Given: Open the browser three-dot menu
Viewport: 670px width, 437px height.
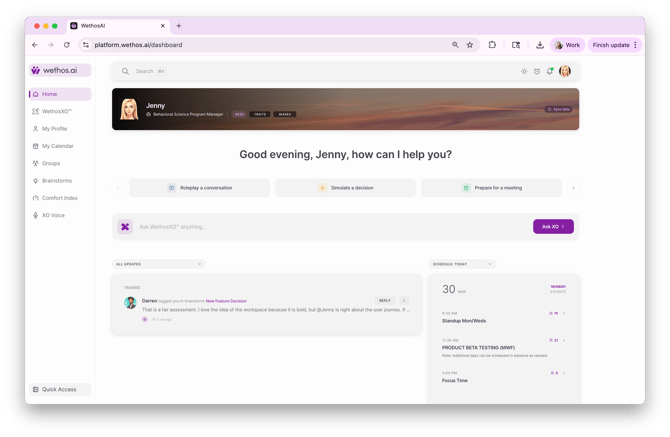Looking at the screenshot, I should click(x=635, y=45).
